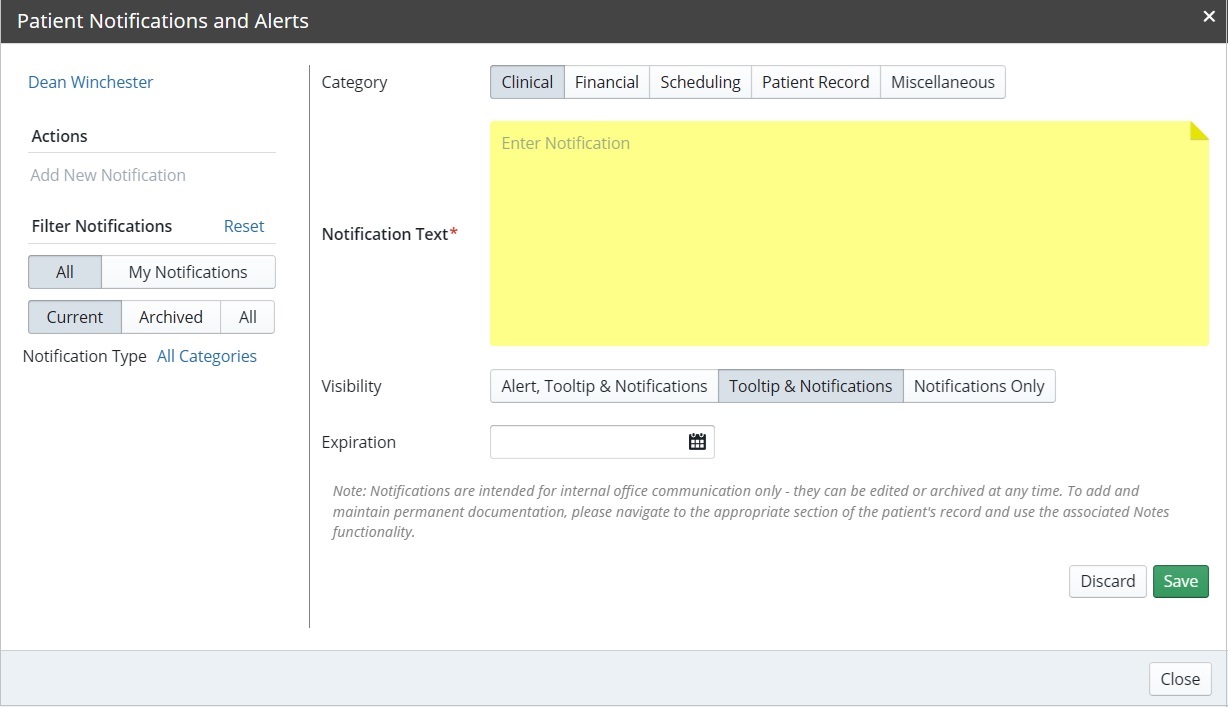This screenshot has height=707, width=1228.
Task: Select the Financial category
Action: [x=607, y=82]
